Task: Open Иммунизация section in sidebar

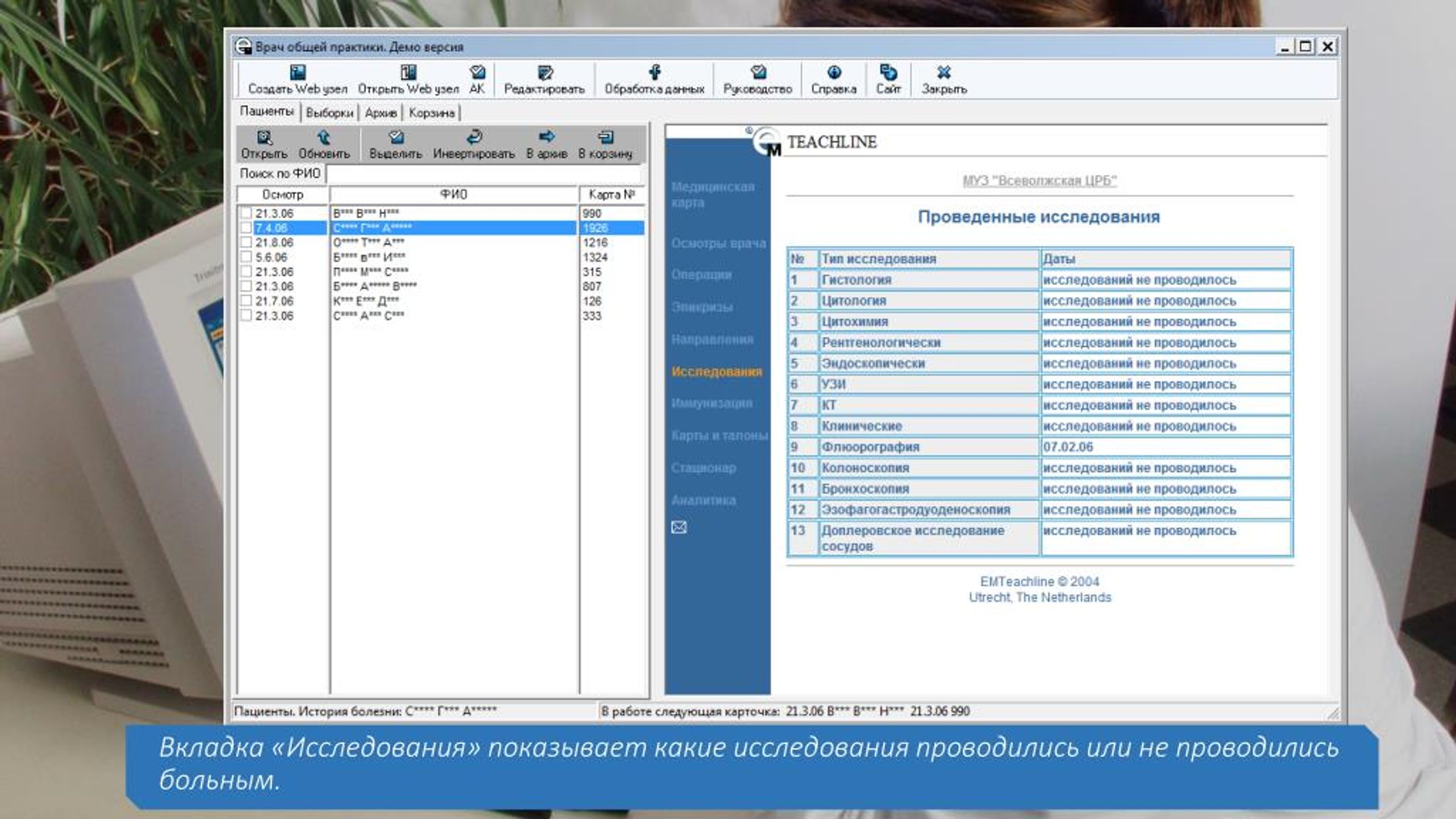Action: pyautogui.click(x=712, y=403)
